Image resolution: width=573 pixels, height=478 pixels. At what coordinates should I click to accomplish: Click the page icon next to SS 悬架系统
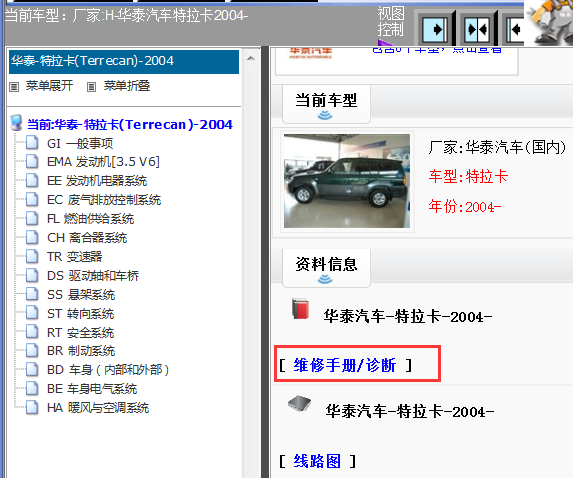coord(32,294)
